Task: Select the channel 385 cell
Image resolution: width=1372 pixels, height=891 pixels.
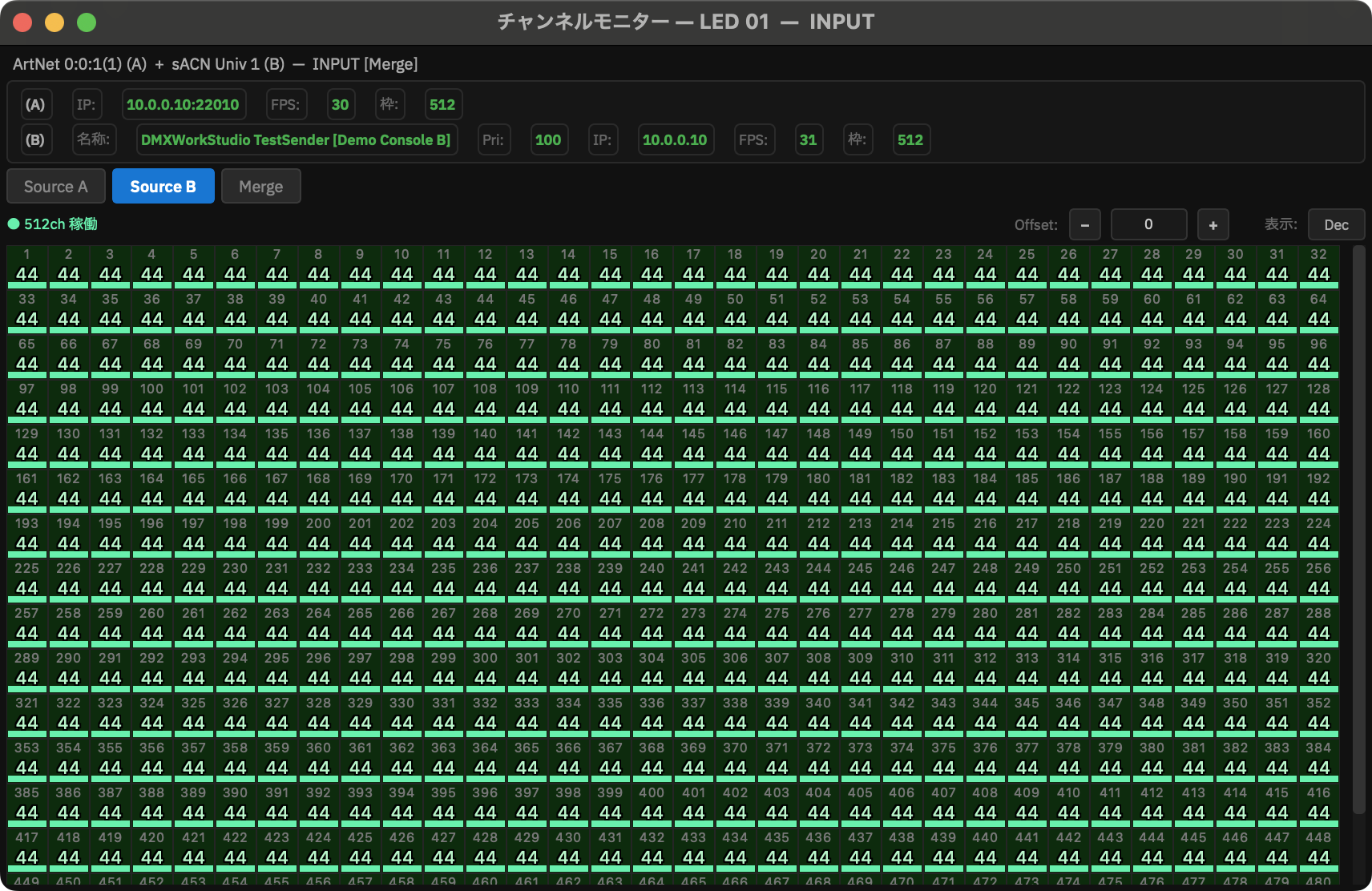Action: coord(27,805)
